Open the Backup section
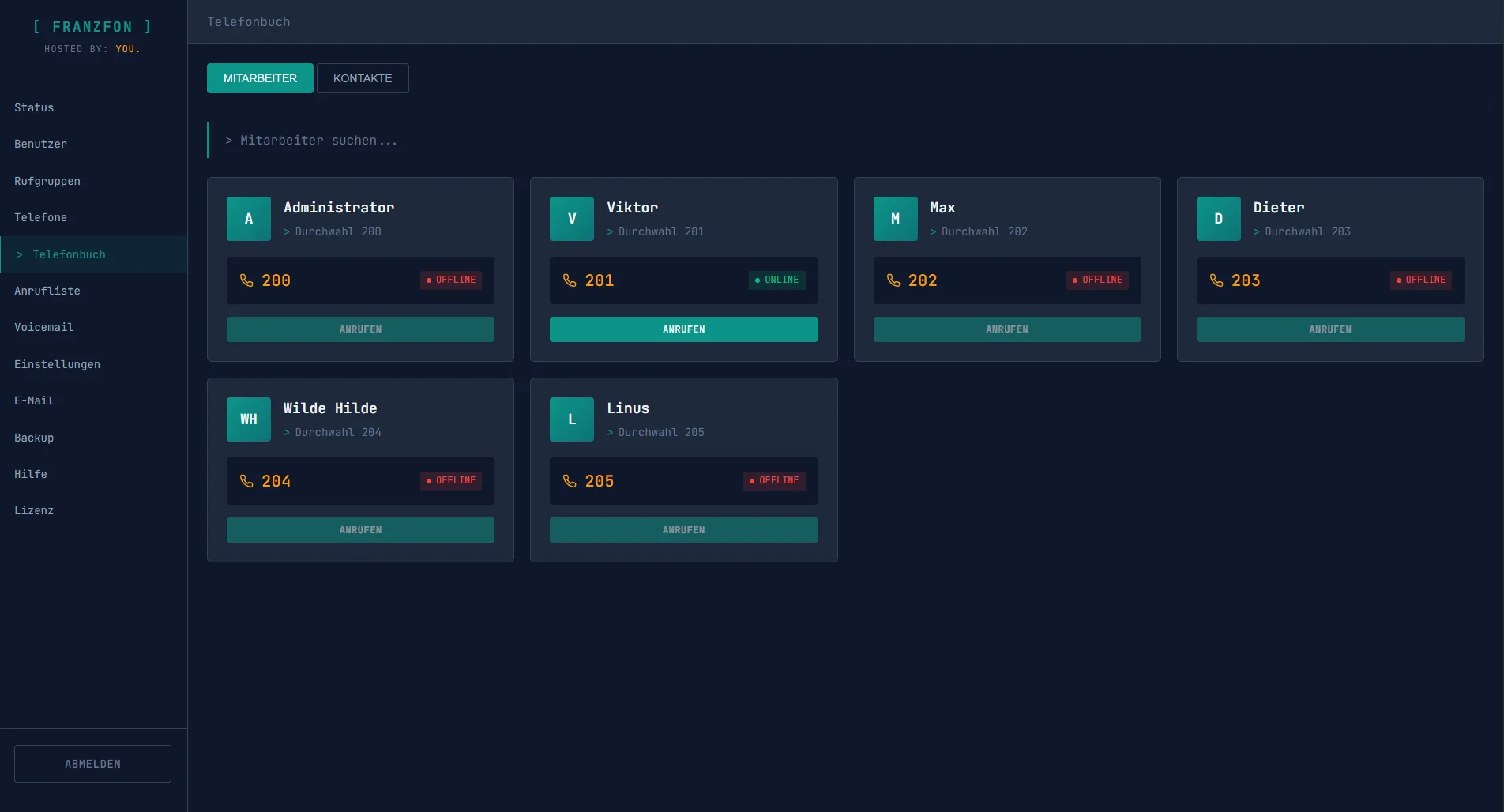This screenshot has width=1504, height=812. pyautogui.click(x=34, y=438)
